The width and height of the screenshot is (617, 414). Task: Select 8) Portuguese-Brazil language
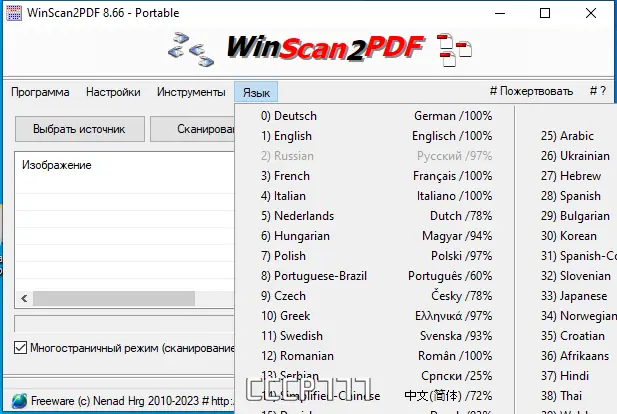[x=375, y=276]
